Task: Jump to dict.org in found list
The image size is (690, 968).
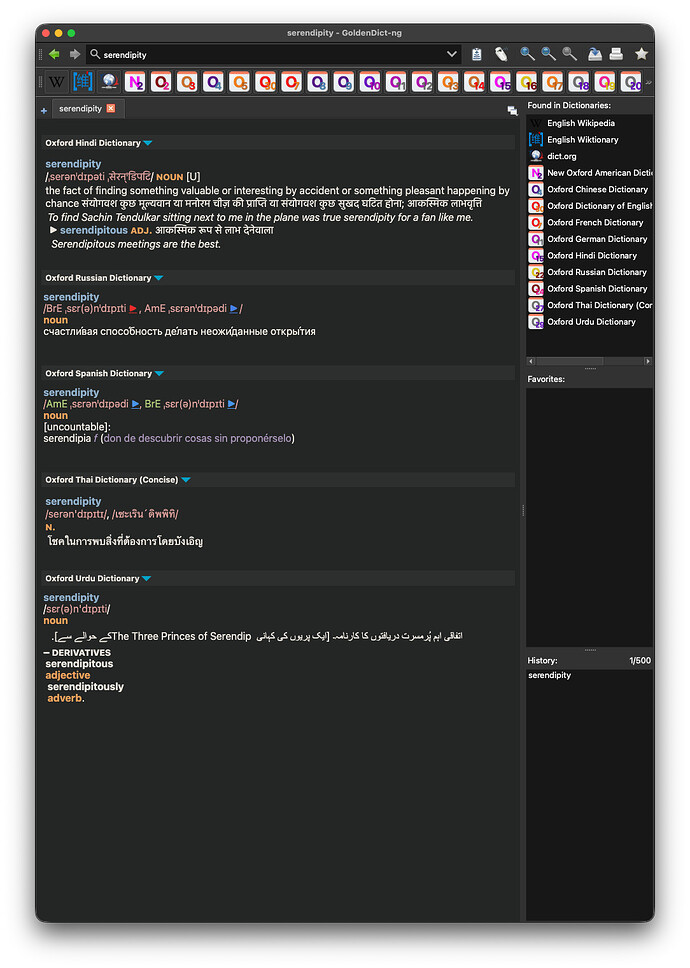Action: point(589,157)
